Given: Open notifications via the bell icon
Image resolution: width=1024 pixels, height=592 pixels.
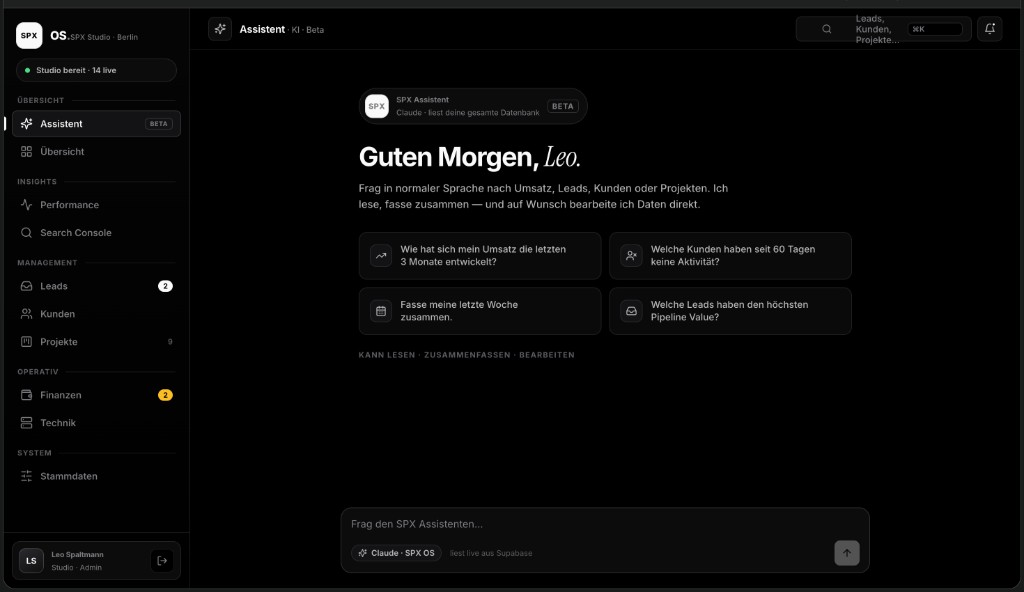Looking at the screenshot, I should pos(990,29).
